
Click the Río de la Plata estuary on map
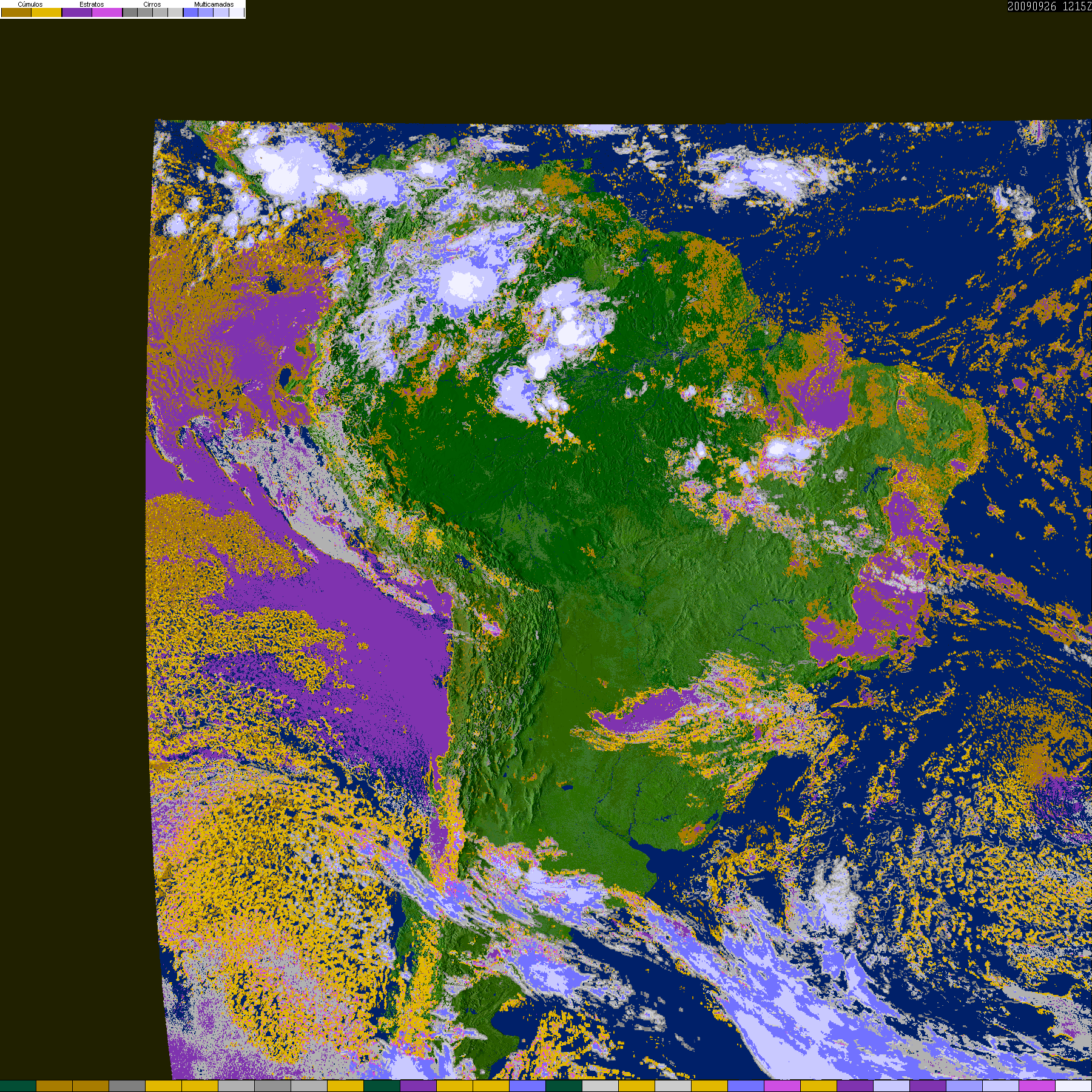click(646, 851)
